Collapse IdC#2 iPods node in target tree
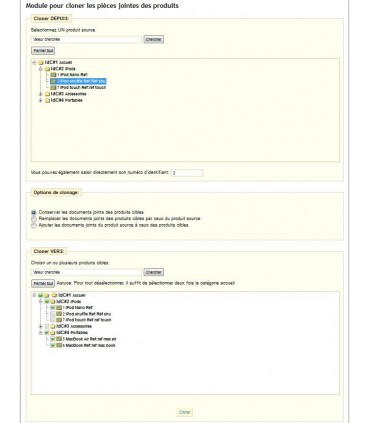The image size is (370, 423). 41,301
